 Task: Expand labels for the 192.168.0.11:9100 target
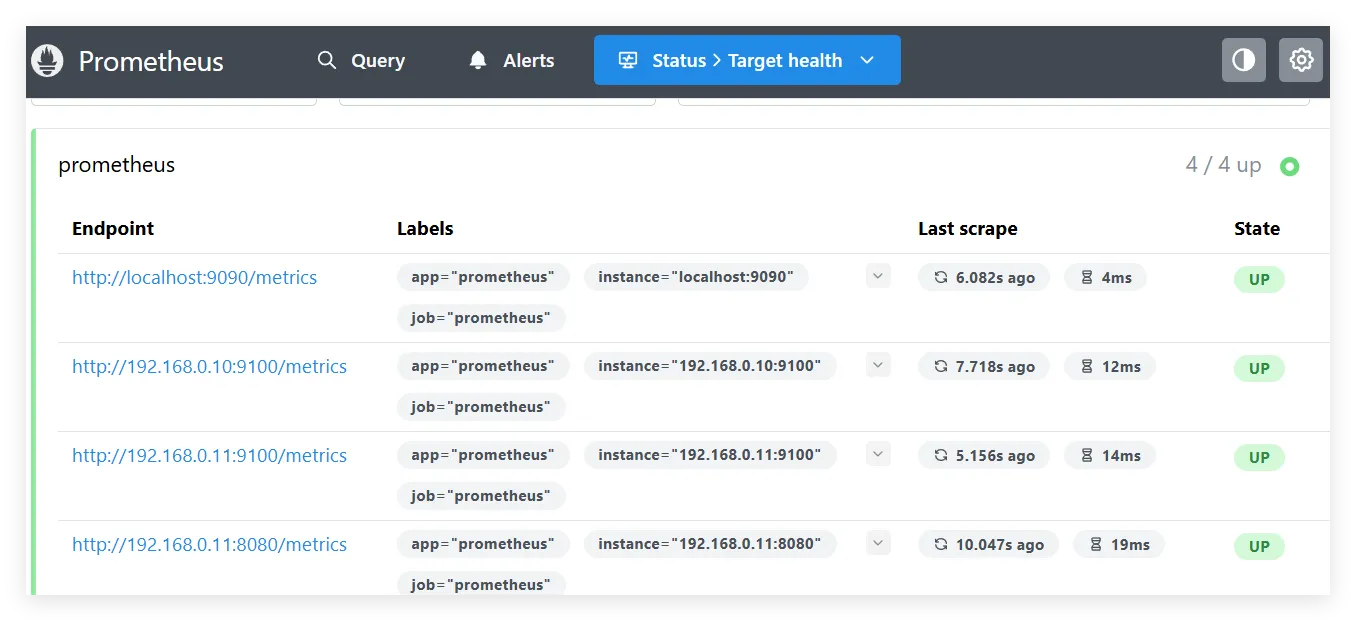[x=878, y=454]
